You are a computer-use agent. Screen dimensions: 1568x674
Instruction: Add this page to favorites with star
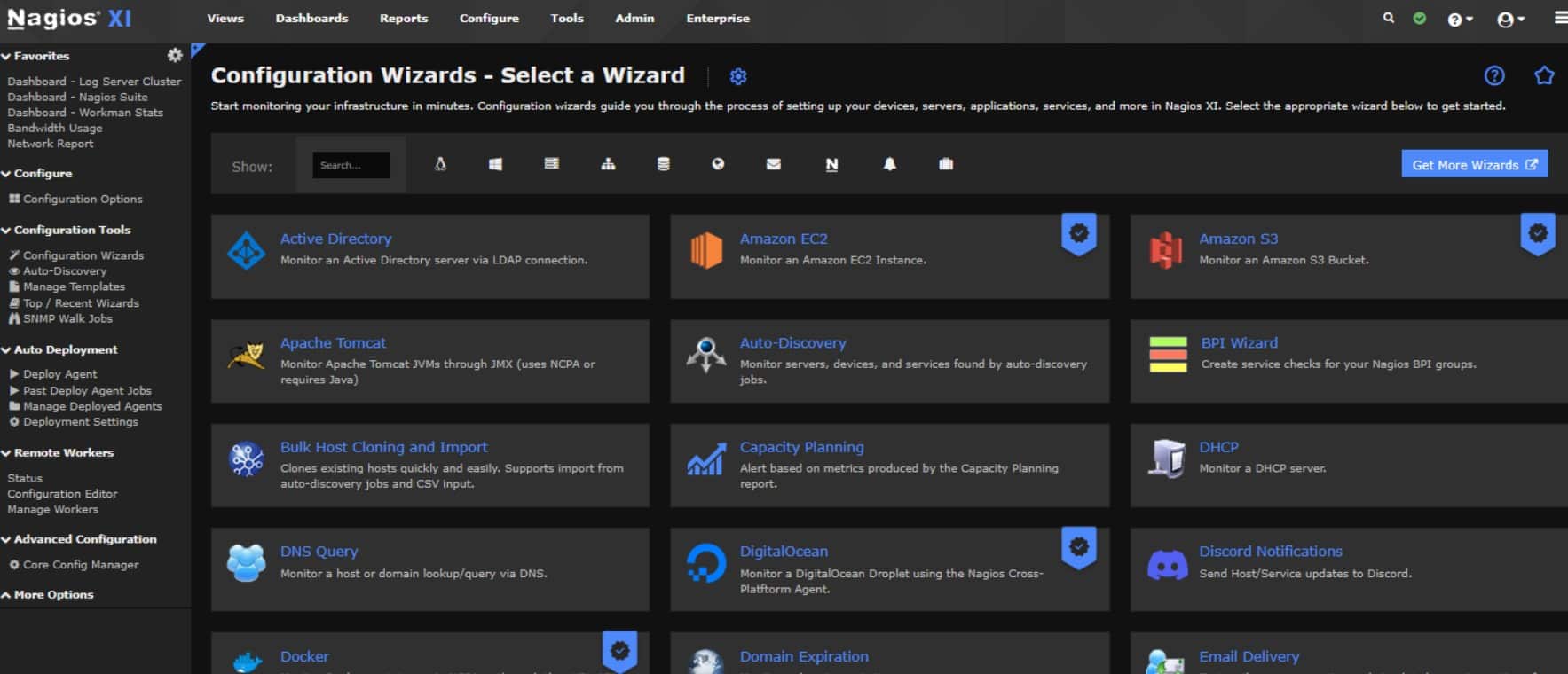pyautogui.click(x=1544, y=75)
